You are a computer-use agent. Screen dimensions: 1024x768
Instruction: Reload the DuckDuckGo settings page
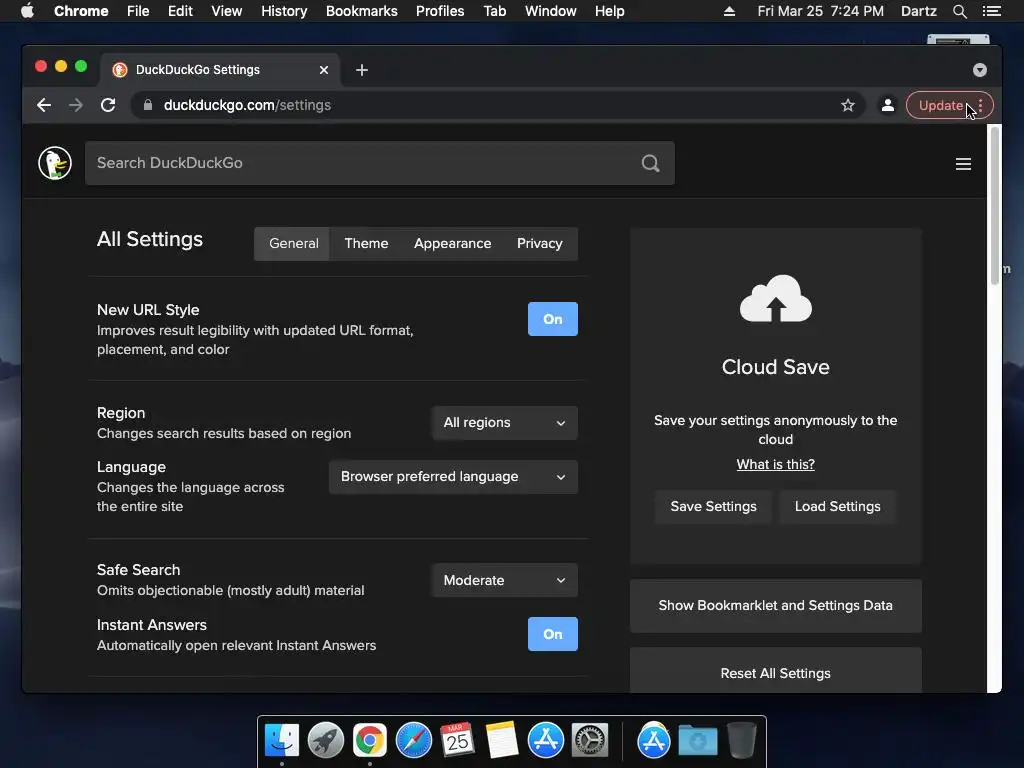(108, 105)
